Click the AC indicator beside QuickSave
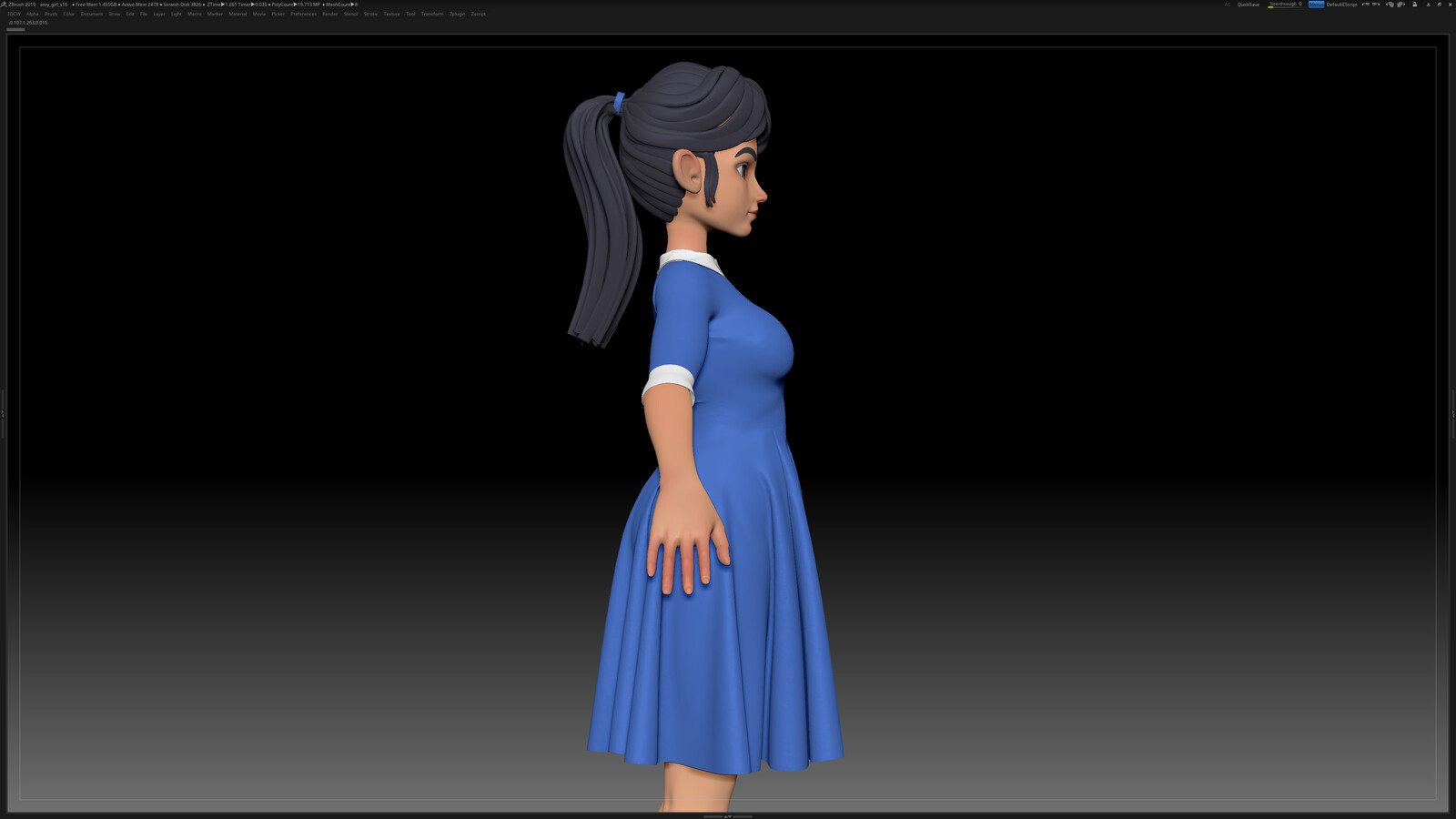 1228,5
